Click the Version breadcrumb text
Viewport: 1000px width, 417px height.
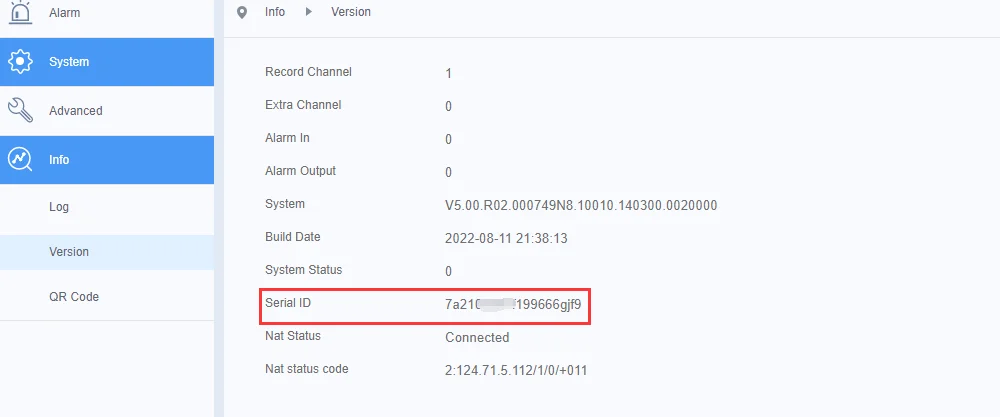[351, 11]
